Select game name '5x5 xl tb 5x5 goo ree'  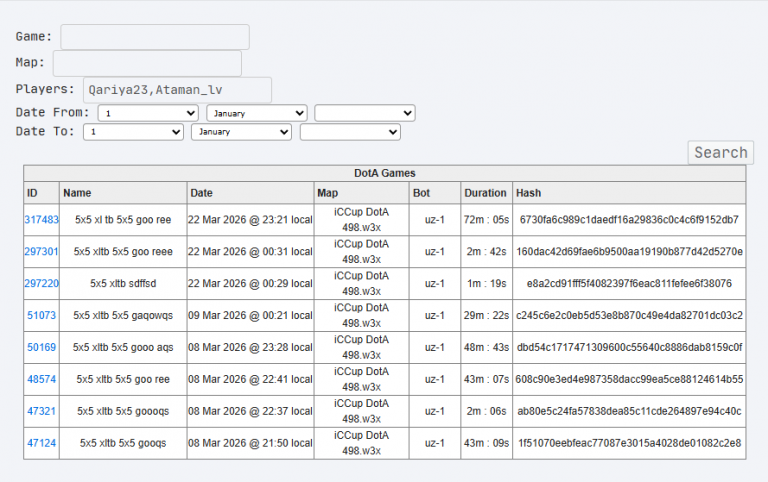click(x=123, y=220)
